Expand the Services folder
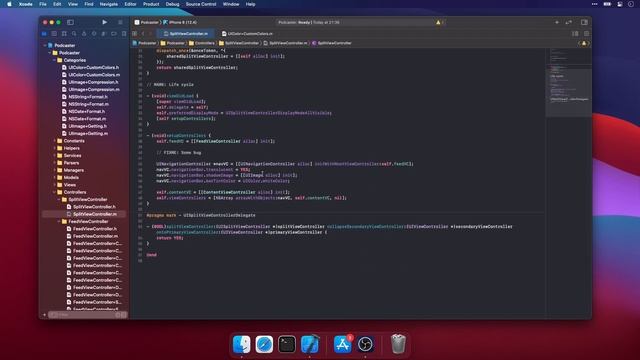This screenshot has width=640, height=360. tap(54, 156)
